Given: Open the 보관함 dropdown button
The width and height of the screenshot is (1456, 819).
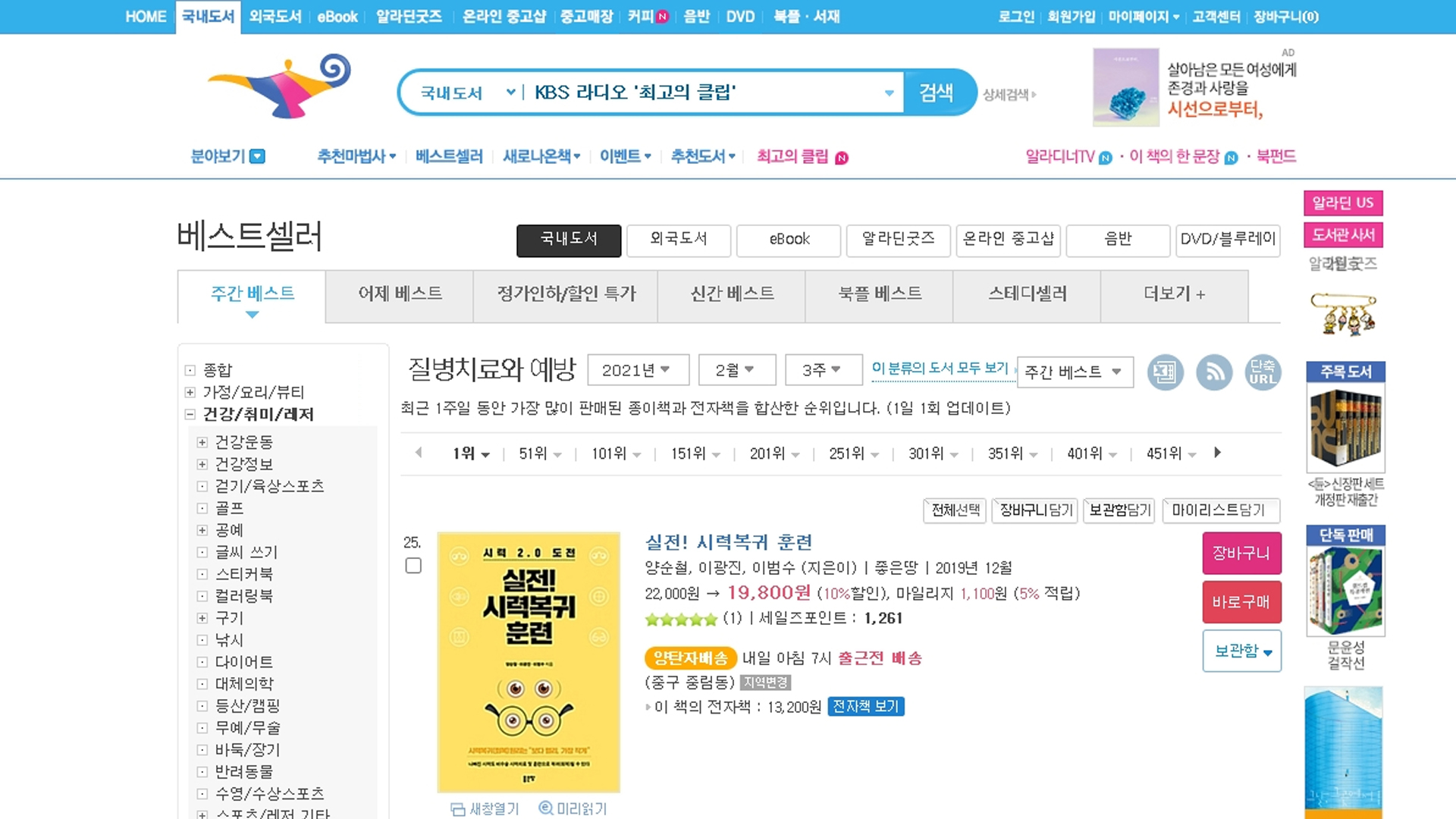Looking at the screenshot, I should coord(1241,651).
